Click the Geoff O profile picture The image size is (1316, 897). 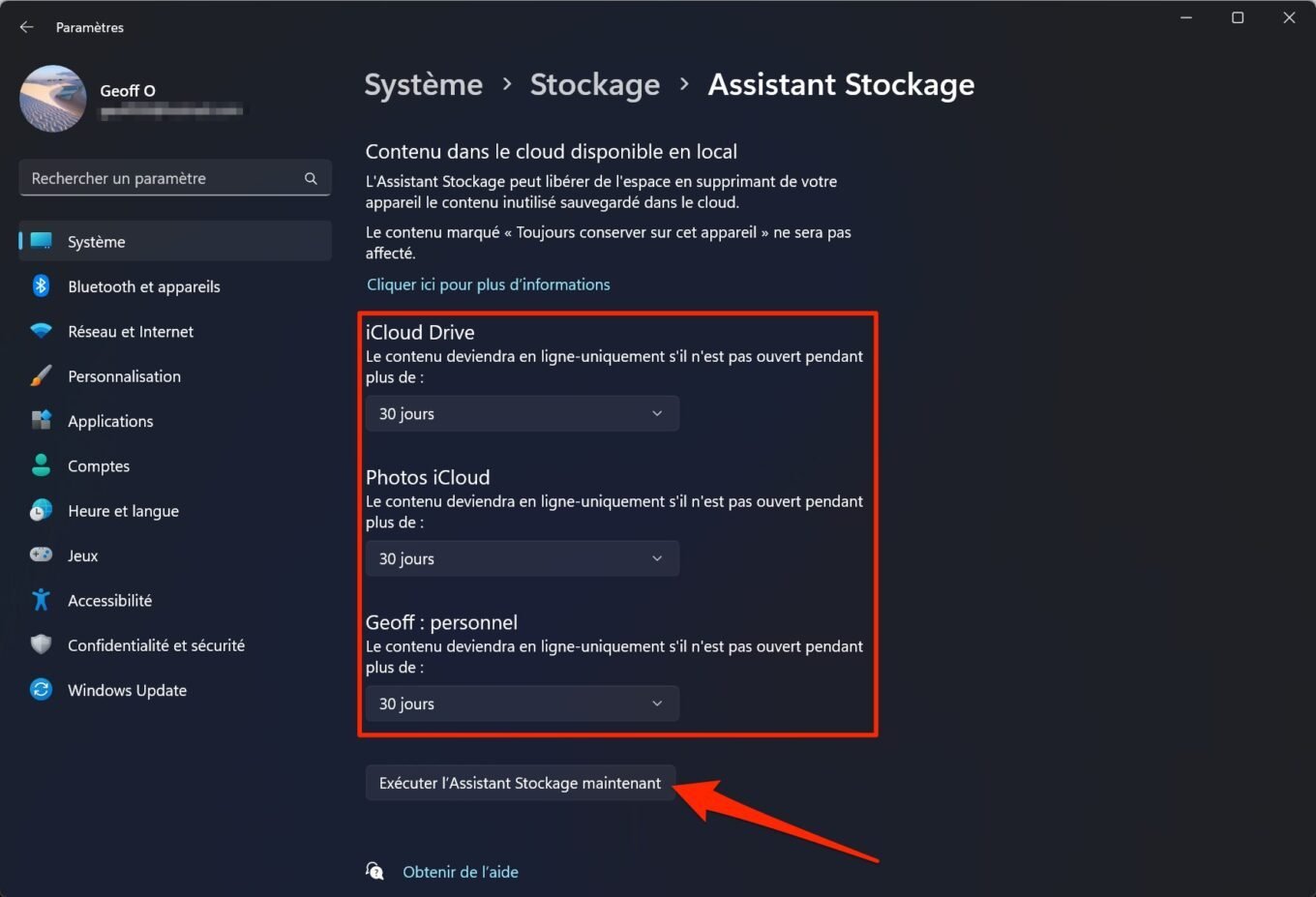click(53, 99)
